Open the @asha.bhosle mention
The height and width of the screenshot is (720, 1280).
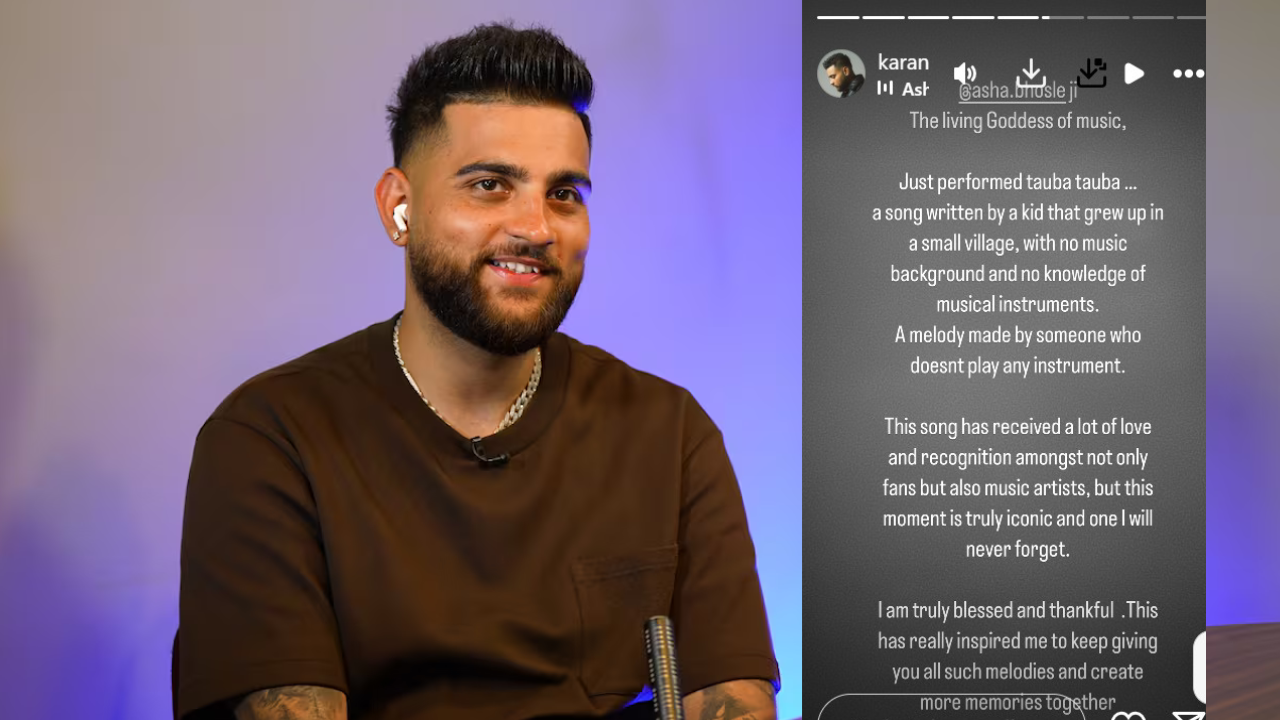tap(1017, 92)
